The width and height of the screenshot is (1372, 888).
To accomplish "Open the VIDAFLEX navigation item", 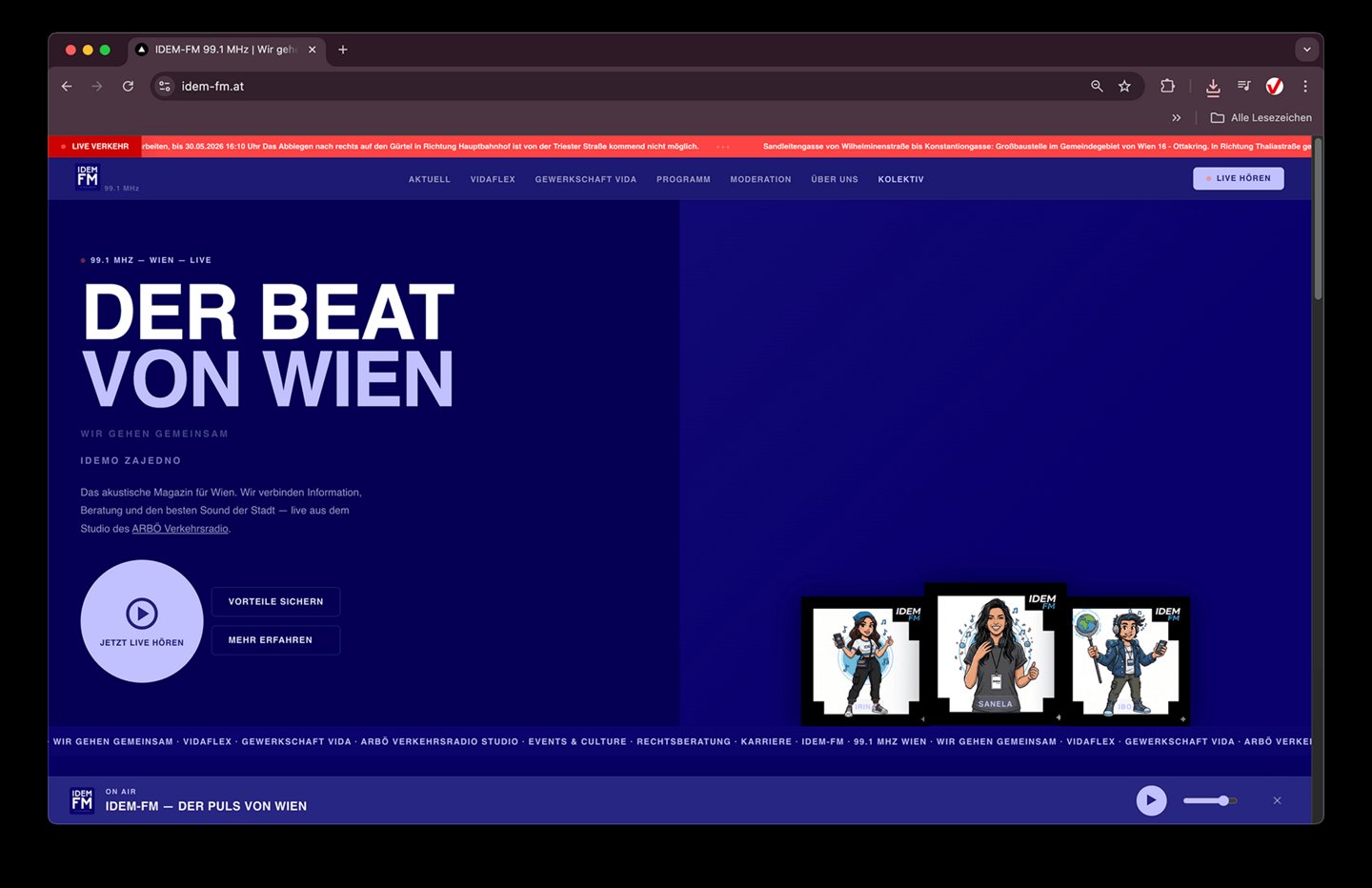I will (493, 179).
